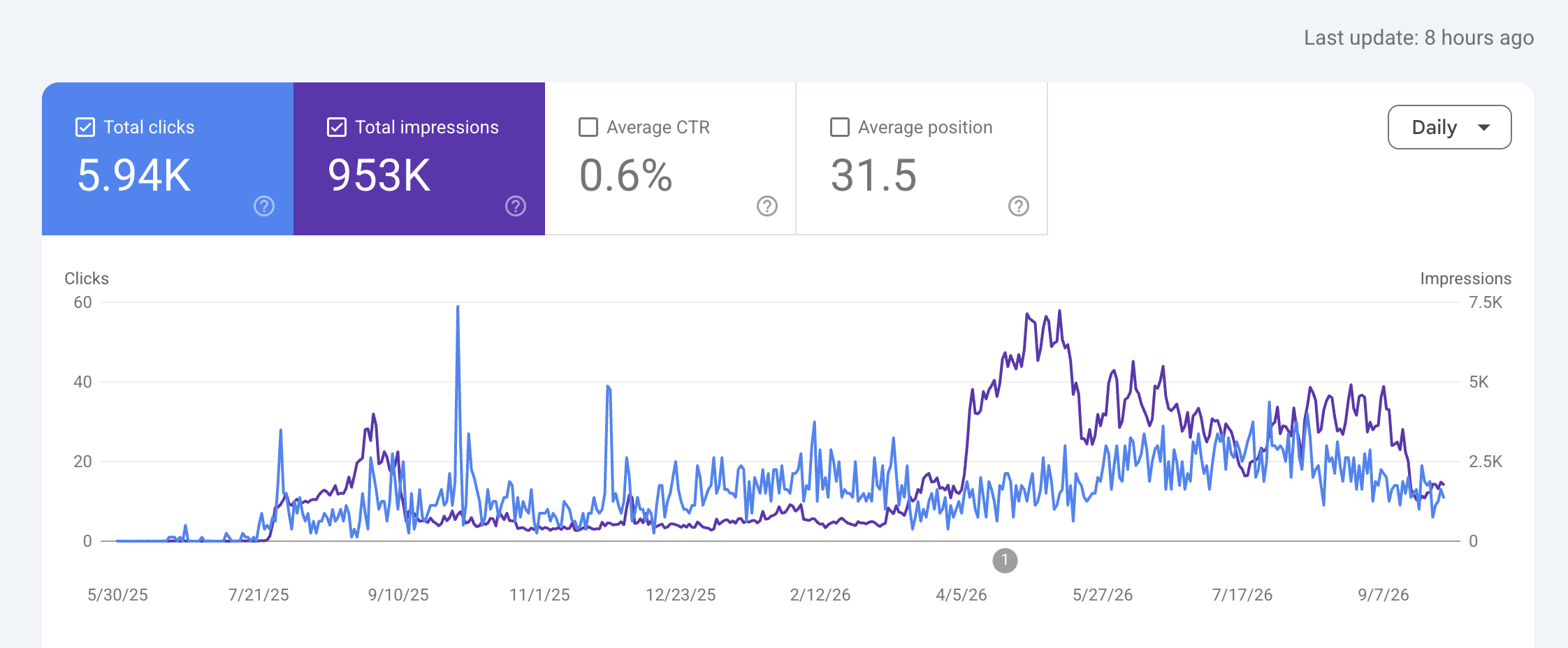Click the 9/7/26 date label
The height and width of the screenshot is (648, 1568).
click(x=1384, y=595)
